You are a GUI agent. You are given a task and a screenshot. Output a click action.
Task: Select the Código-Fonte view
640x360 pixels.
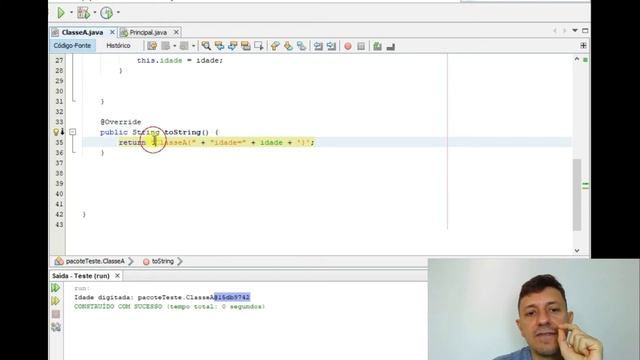click(x=72, y=46)
